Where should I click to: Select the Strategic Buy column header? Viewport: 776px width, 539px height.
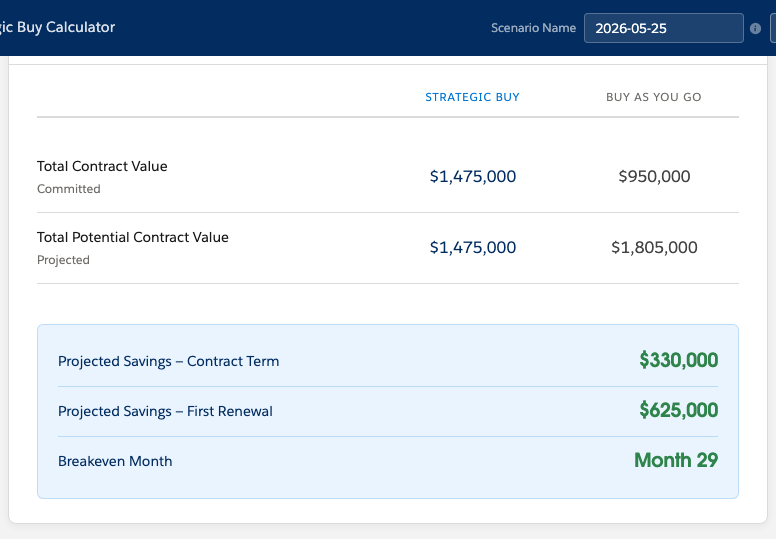coord(473,97)
